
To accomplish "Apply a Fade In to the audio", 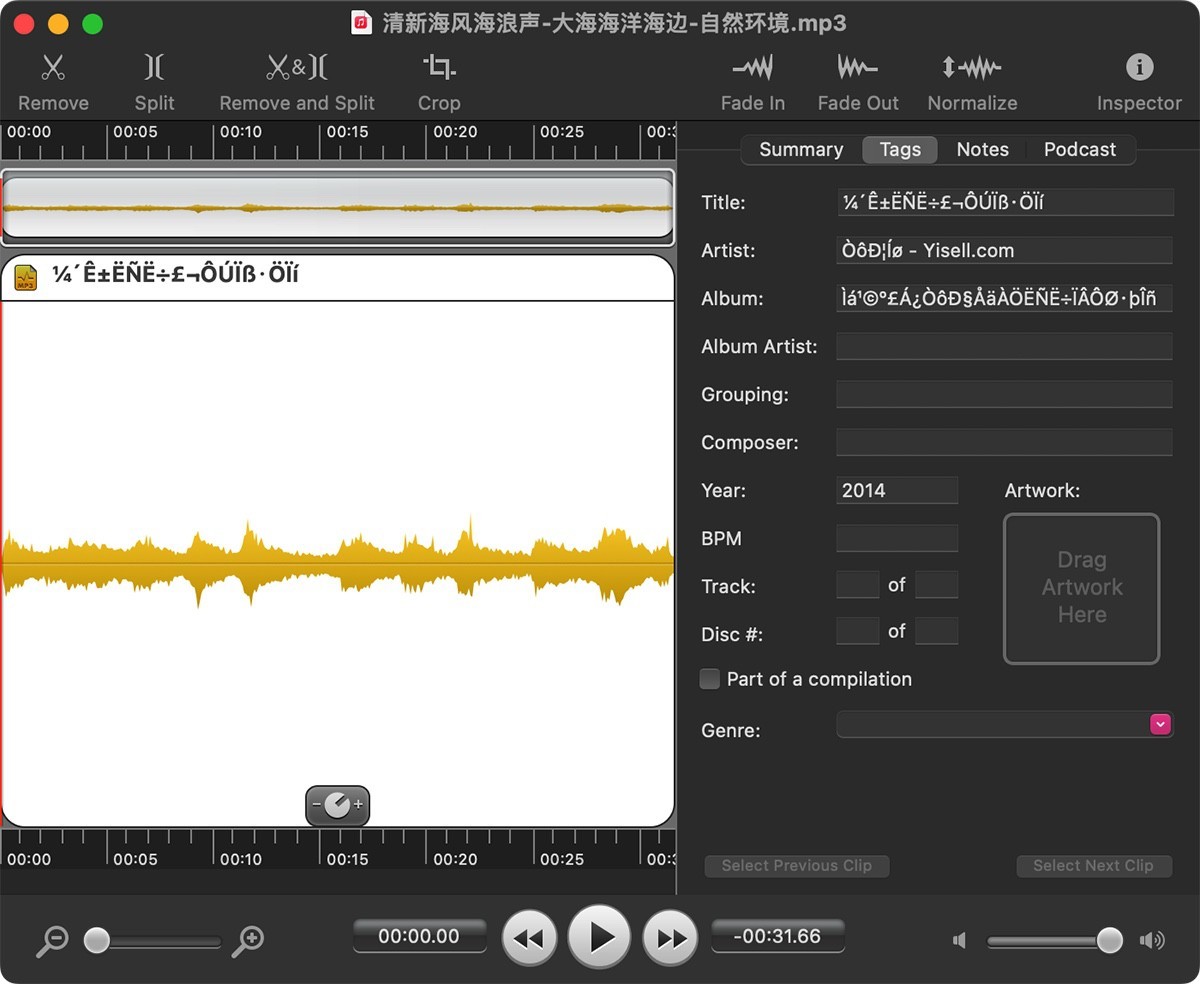I will (x=753, y=80).
